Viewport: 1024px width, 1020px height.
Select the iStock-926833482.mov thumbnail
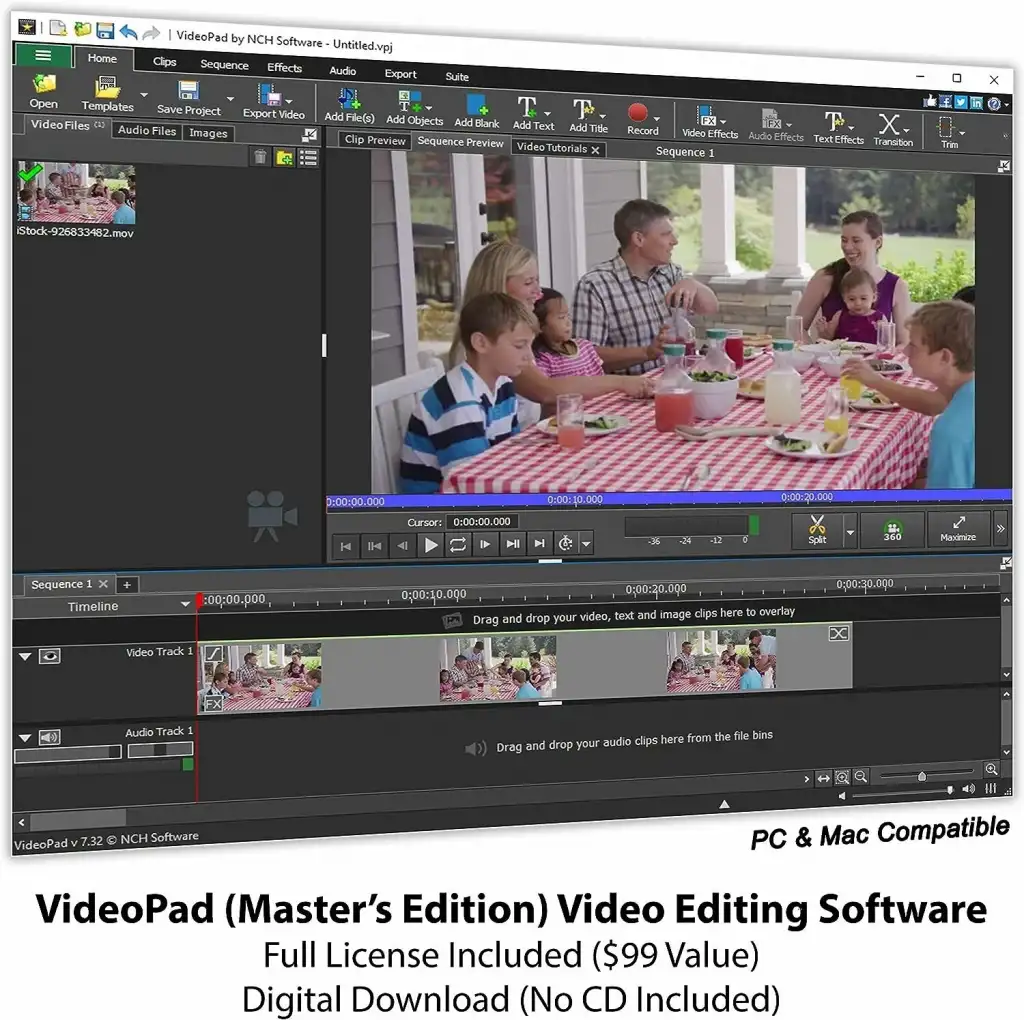[76, 193]
